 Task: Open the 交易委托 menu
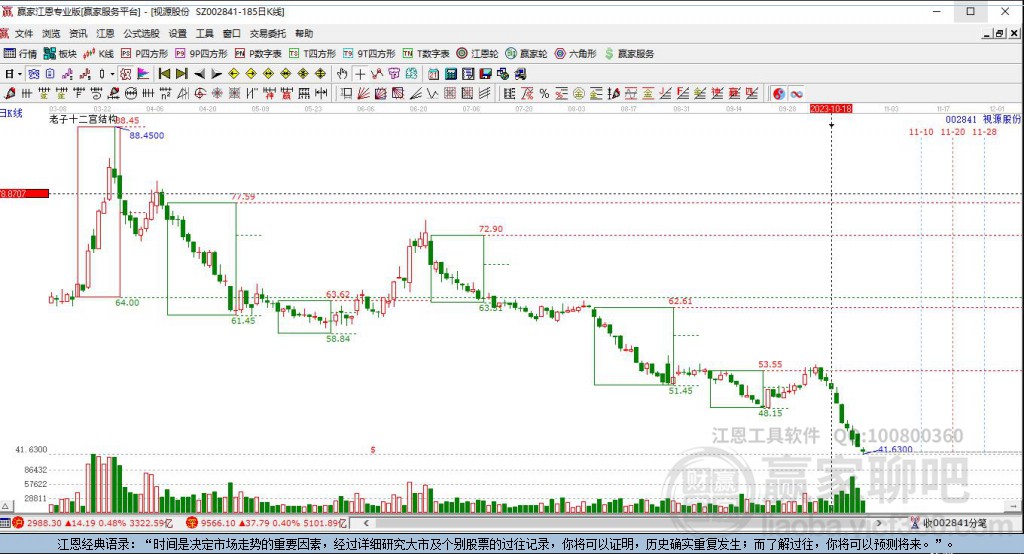tap(267, 33)
